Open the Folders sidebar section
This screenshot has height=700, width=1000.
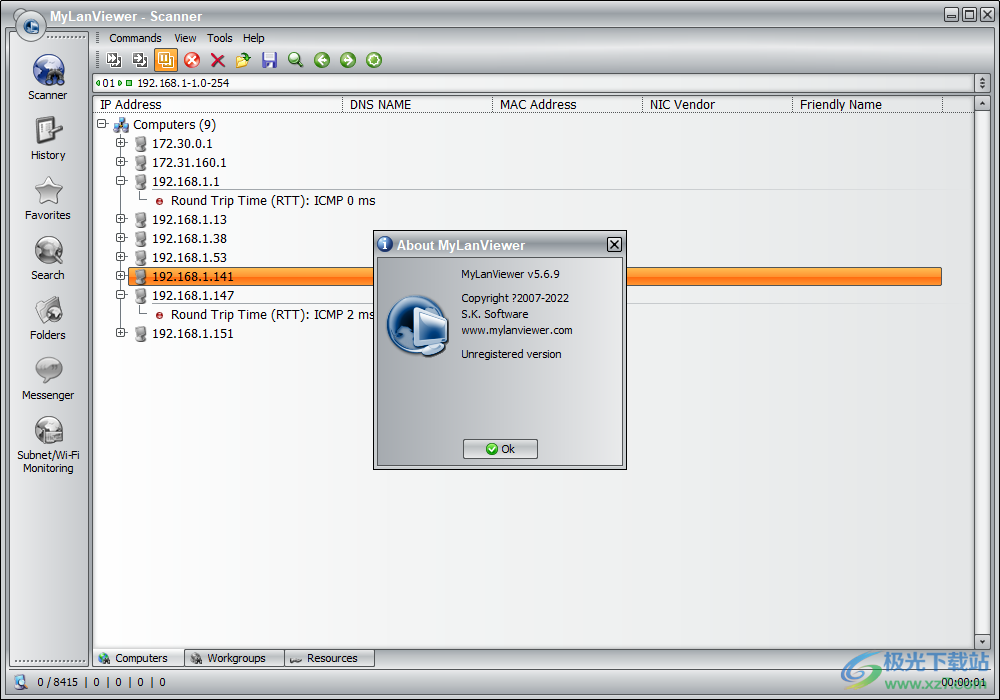(48, 318)
